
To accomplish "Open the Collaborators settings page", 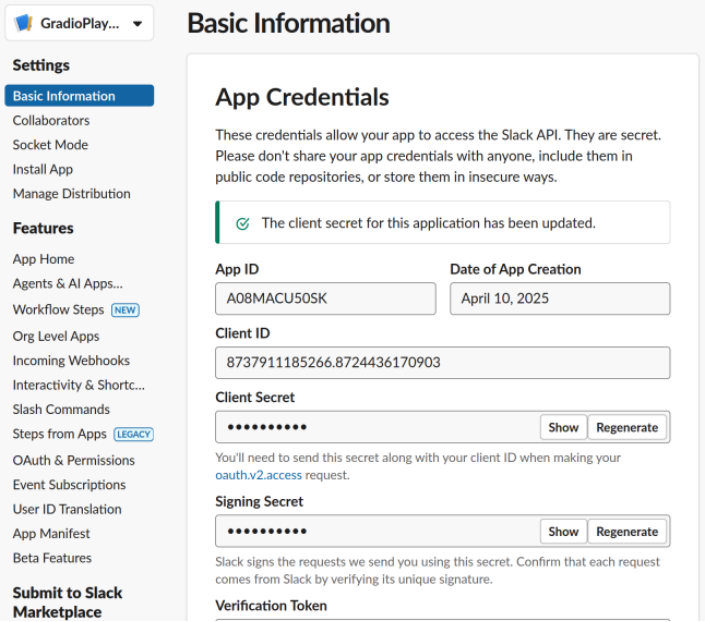I will (51, 121).
